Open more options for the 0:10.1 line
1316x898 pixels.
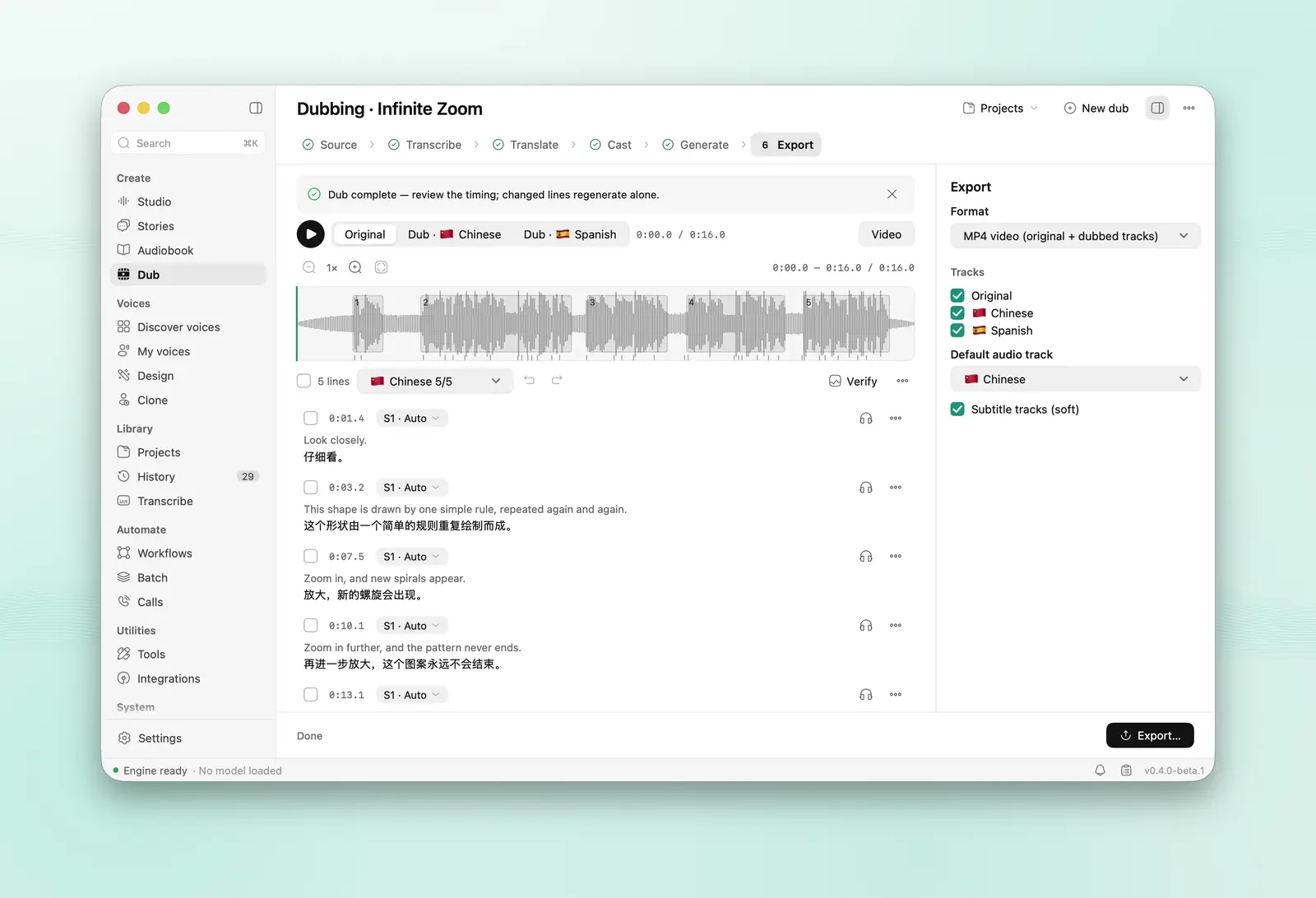tap(896, 626)
